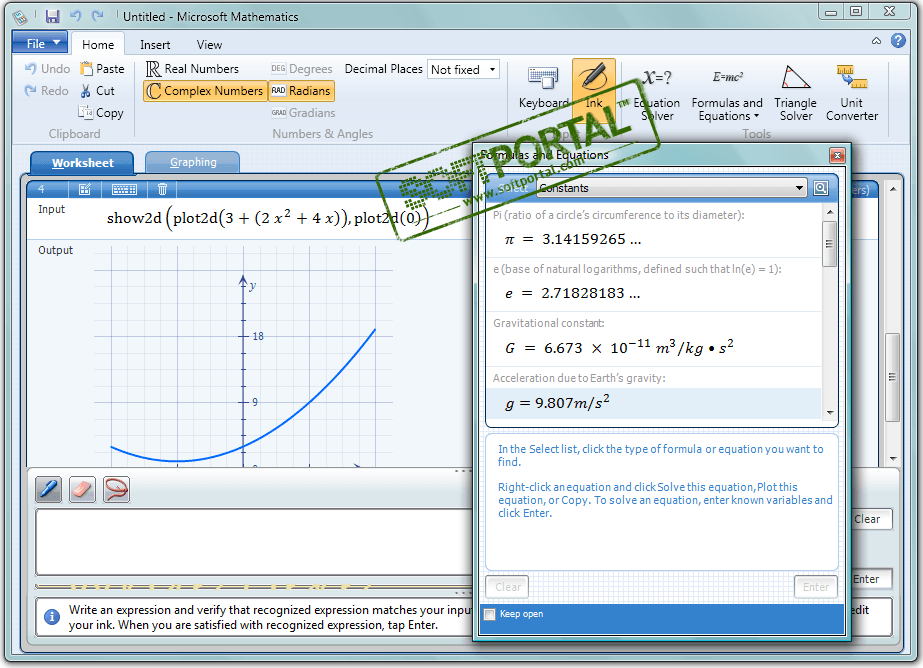Viewport: 923px width, 668px height.
Task: Delete worksheet entry with trash icon
Action: click(162, 189)
